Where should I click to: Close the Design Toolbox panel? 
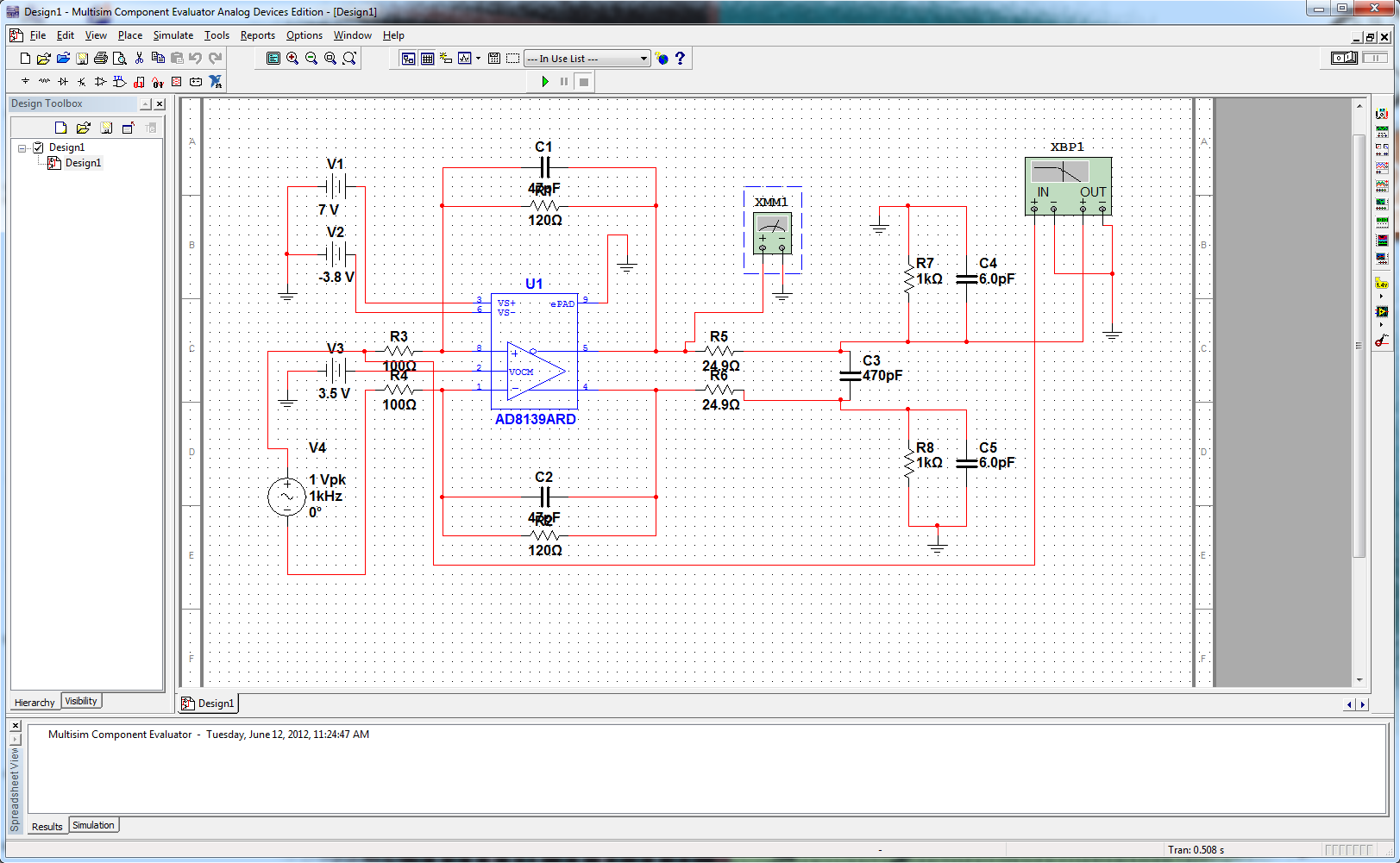pos(160,104)
